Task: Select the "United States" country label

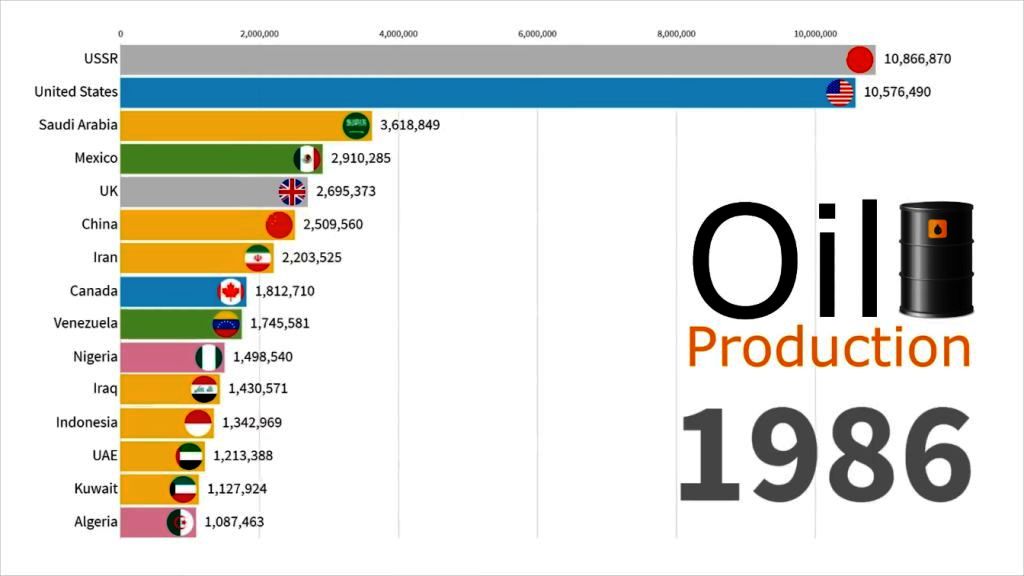Action: [x=76, y=92]
